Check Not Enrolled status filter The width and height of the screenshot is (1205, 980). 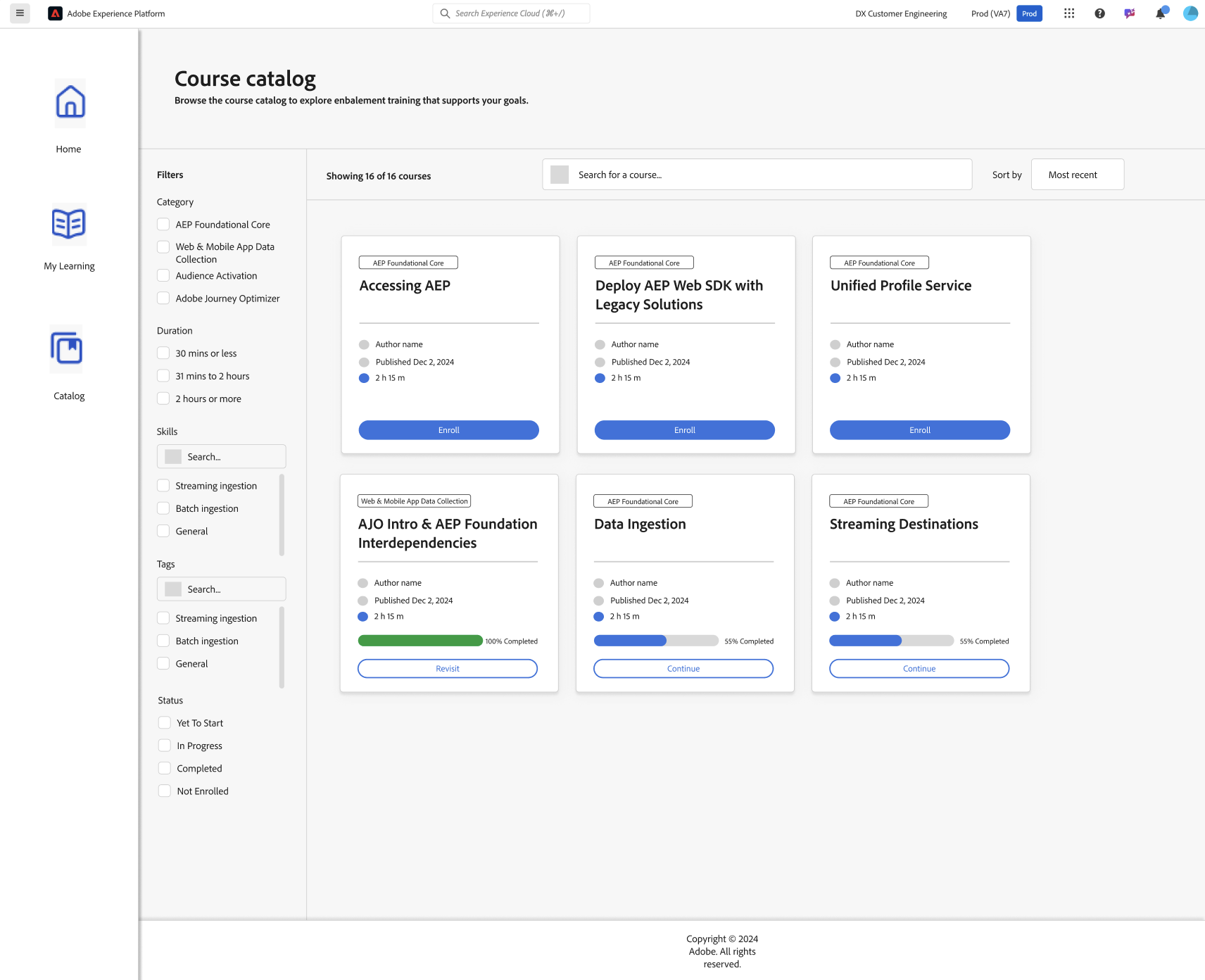pos(165,791)
